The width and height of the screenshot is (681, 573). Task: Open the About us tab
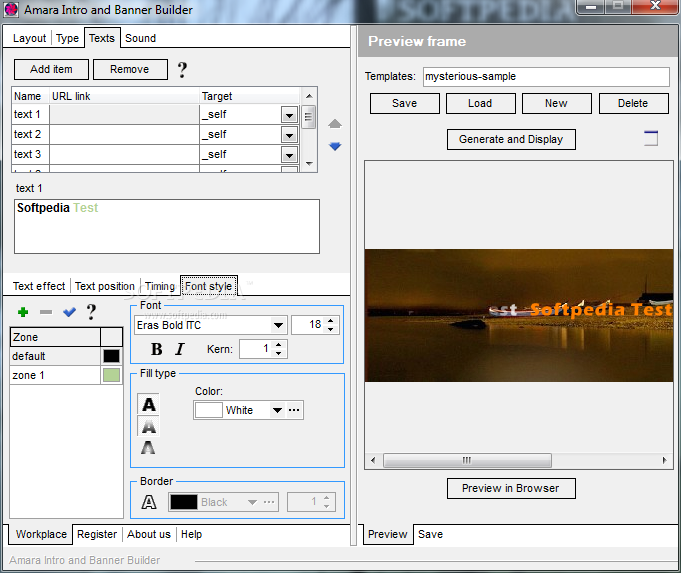coord(149,534)
